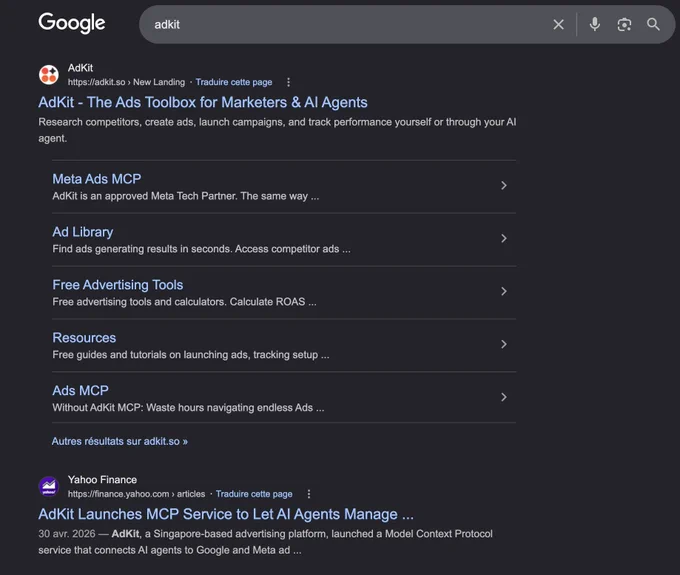This screenshot has width=680, height=575.
Task: Submit search with magnifying glass icon
Action: 653,24
